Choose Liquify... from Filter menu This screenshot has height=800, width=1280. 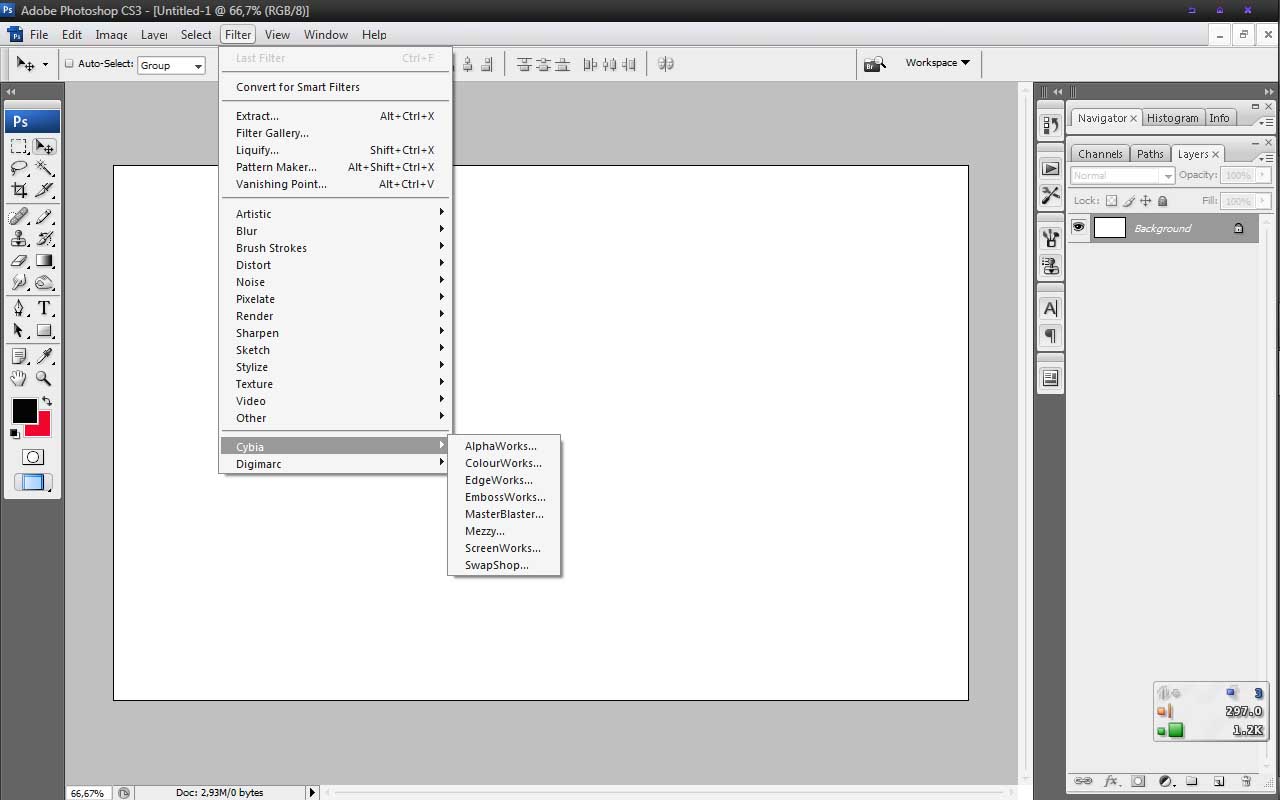(x=335, y=150)
